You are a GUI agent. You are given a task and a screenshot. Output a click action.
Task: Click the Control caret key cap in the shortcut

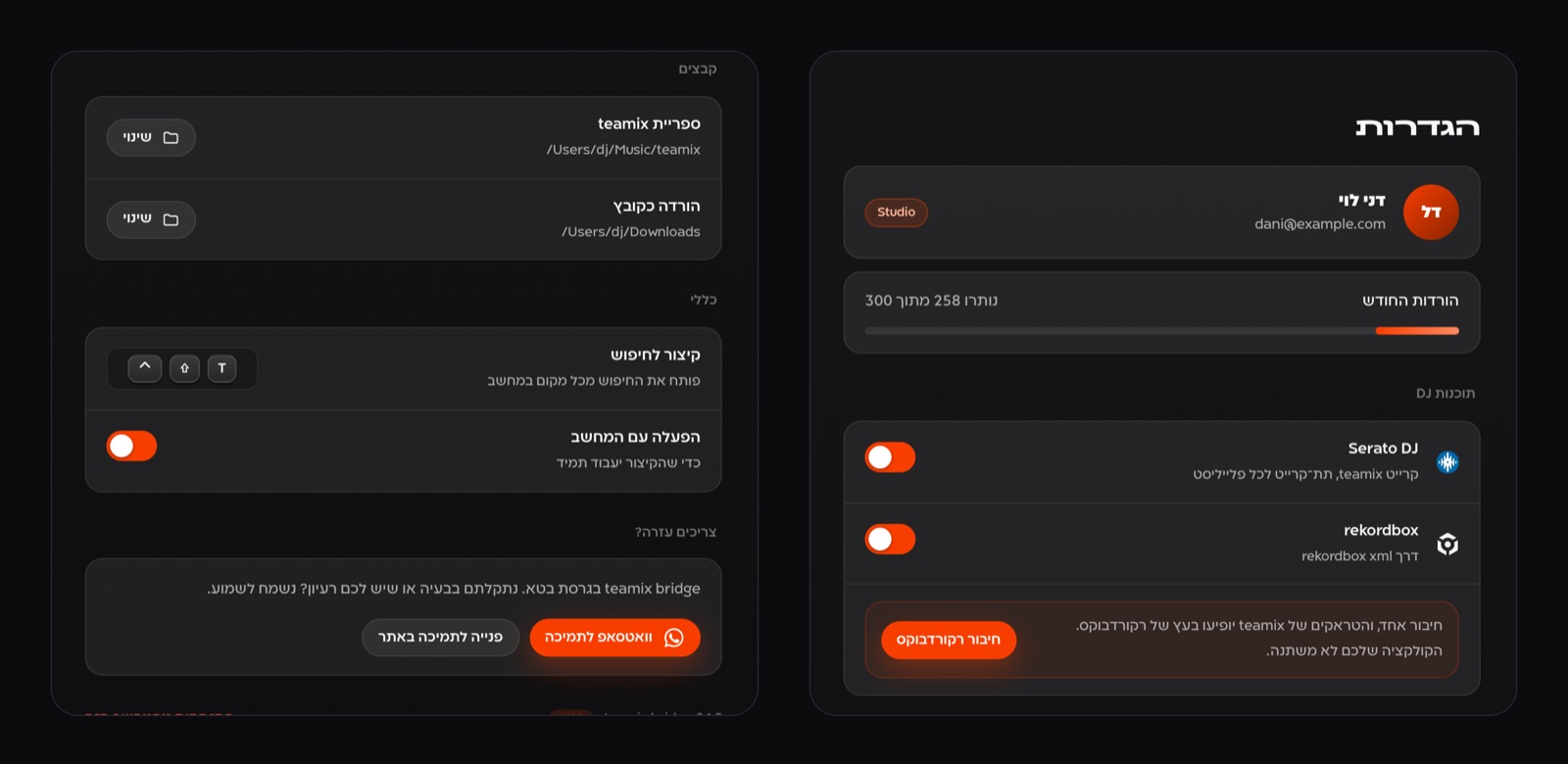point(145,368)
